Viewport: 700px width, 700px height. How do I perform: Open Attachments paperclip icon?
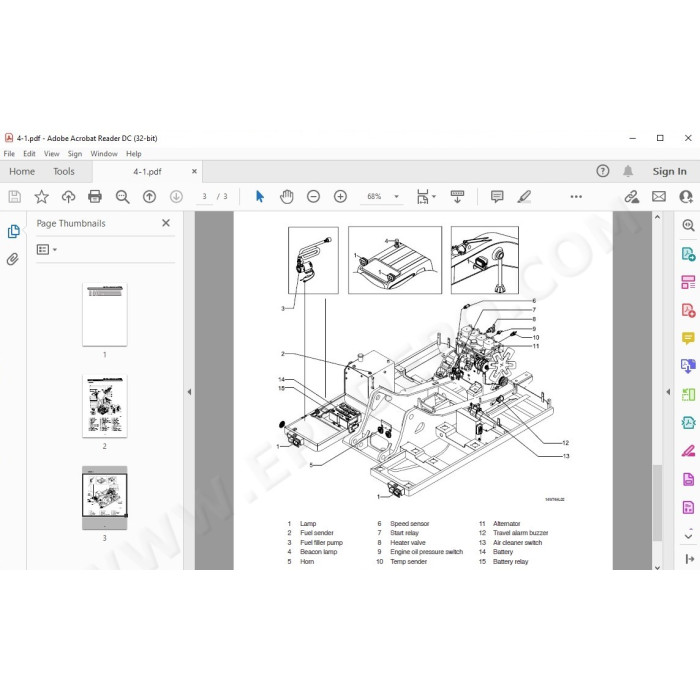click(12, 259)
